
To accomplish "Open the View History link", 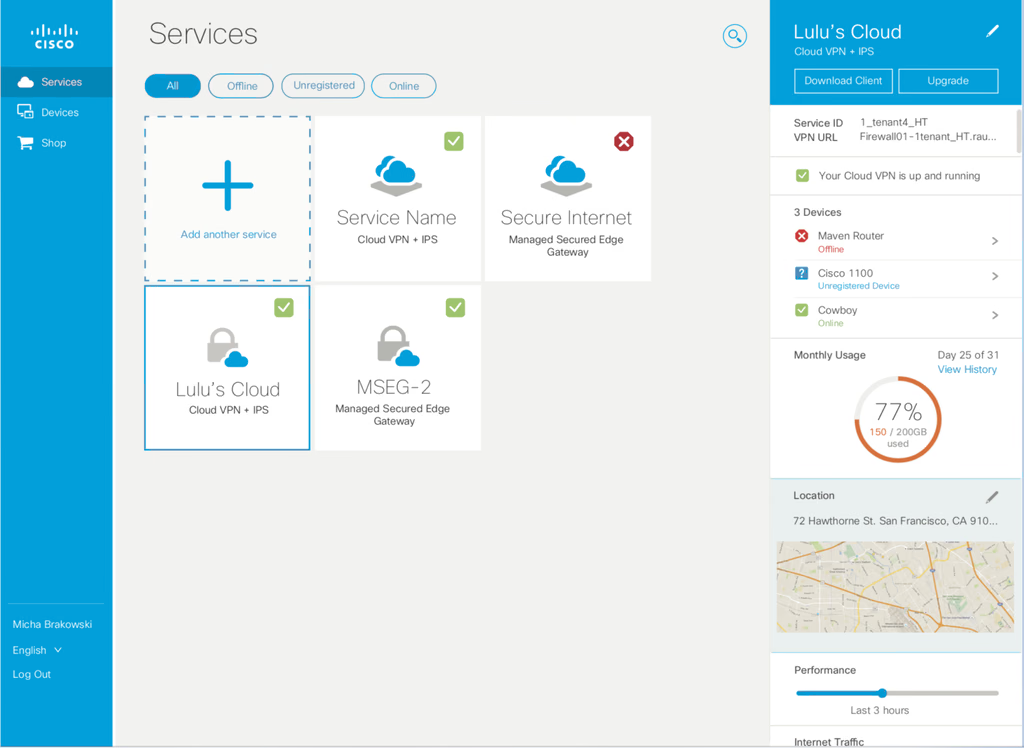I will point(967,370).
